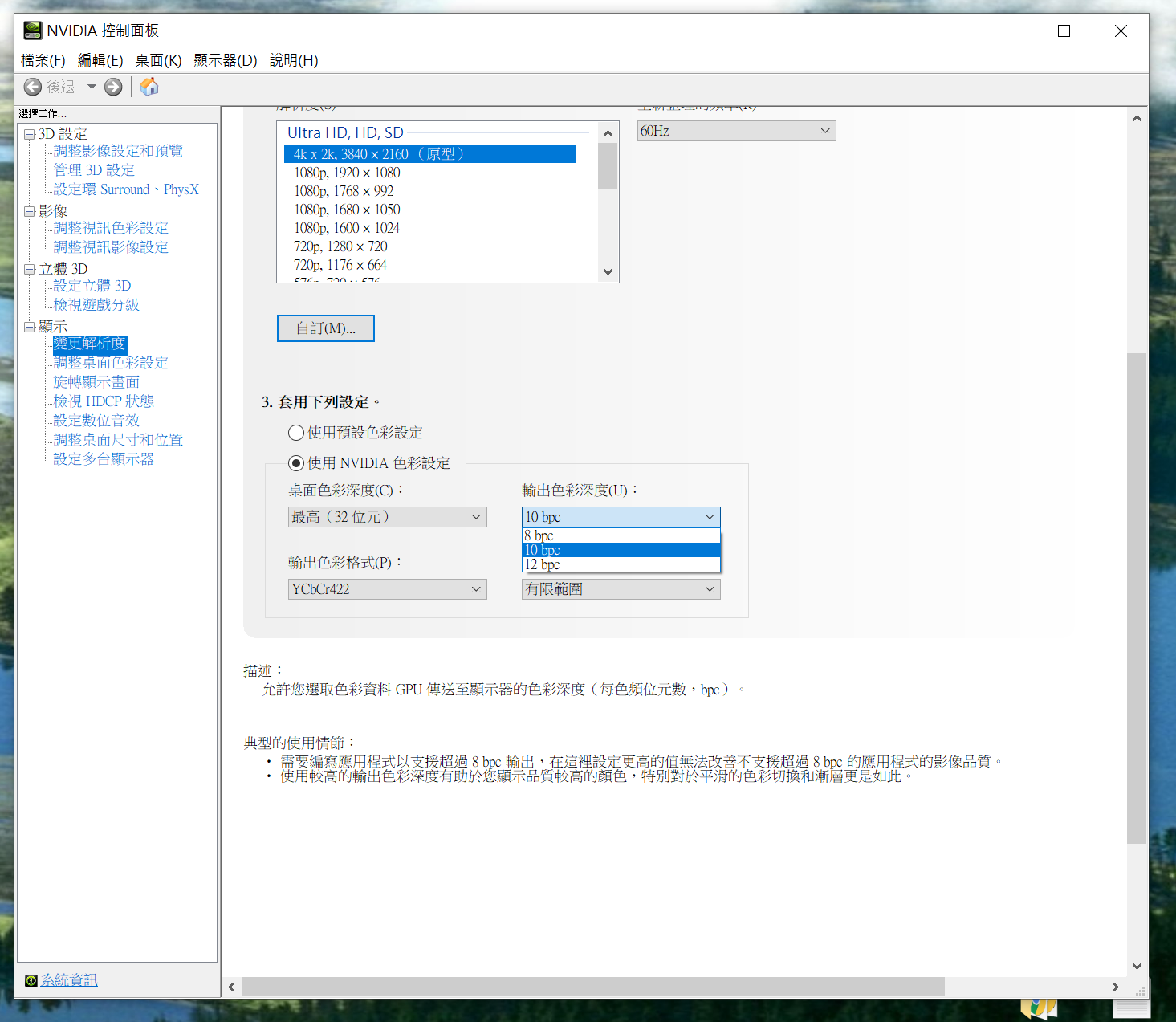
Task: Click the Home icon in toolbar
Action: click(149, 87)
